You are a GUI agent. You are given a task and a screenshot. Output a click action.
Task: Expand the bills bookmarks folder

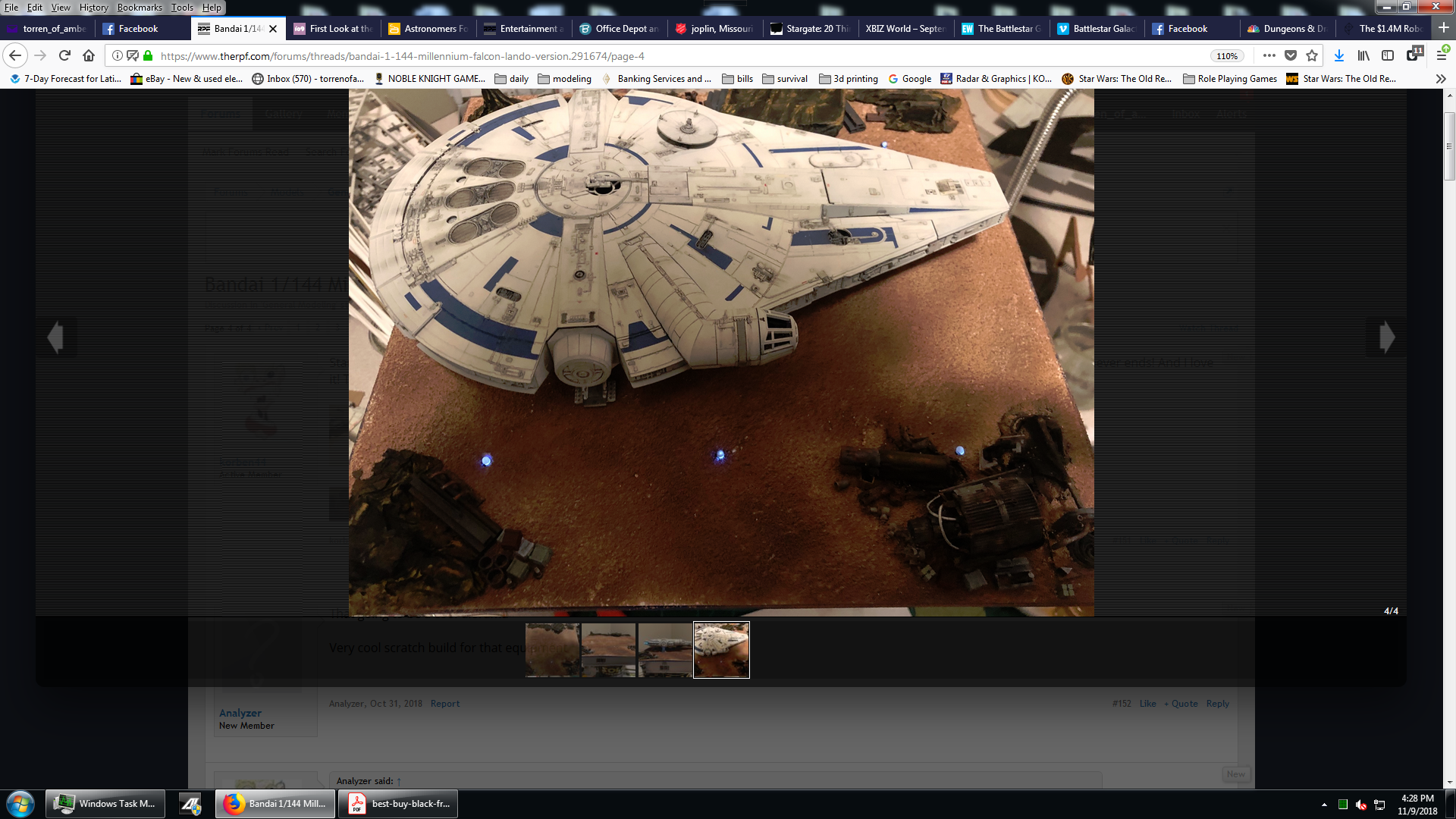pyautogui.click(x=738, y=79)
